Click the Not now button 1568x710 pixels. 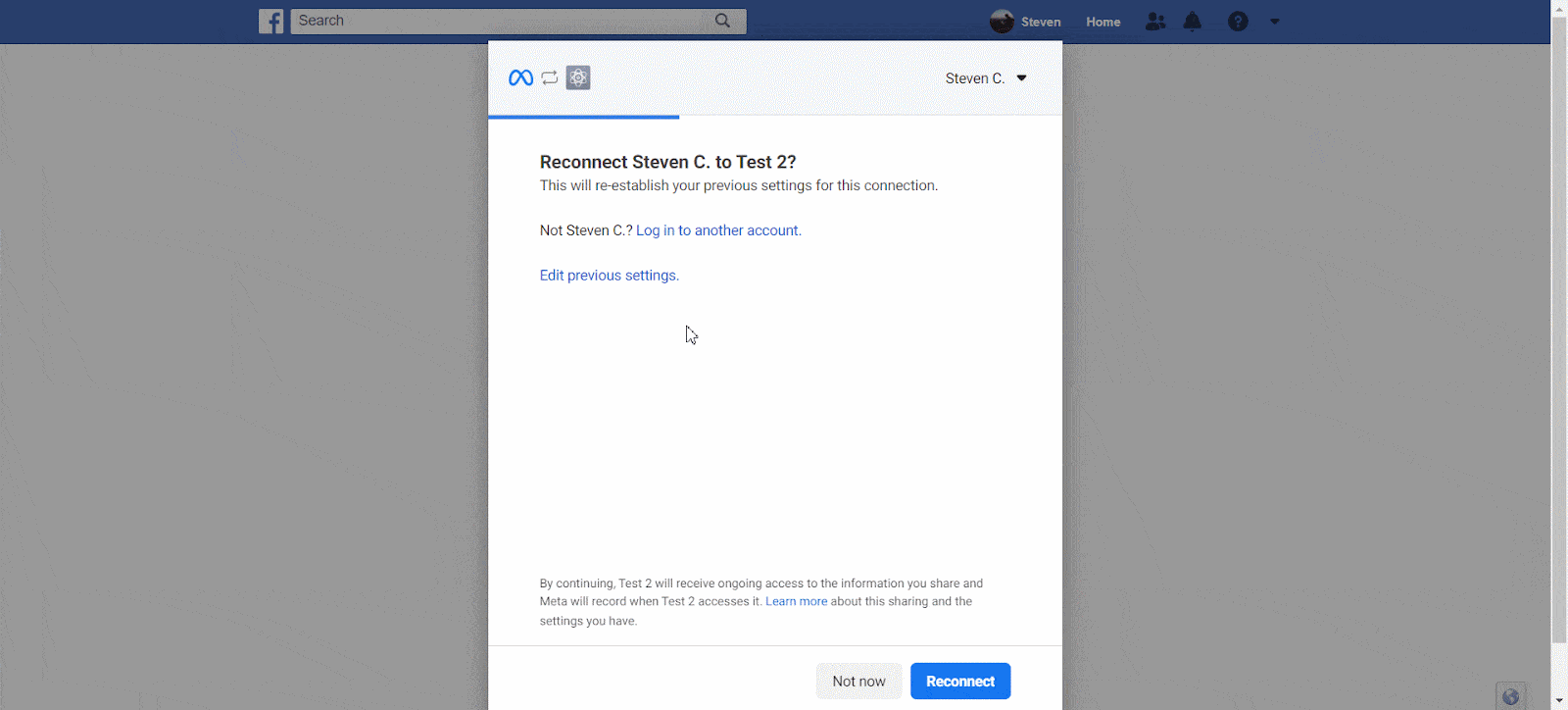pyautogui.click(x=858, y=682)
